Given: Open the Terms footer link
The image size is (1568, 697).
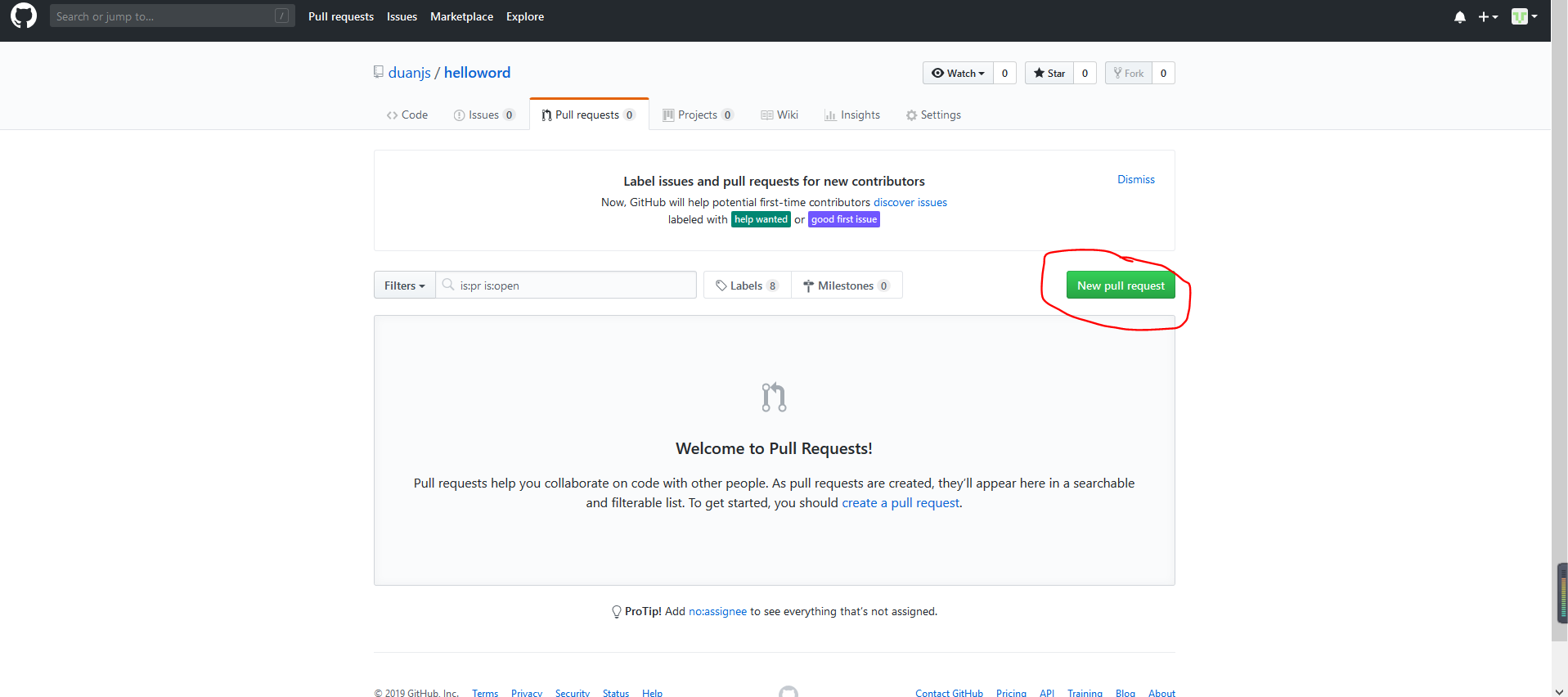Looking at the screenshot, I should (485, 693).
